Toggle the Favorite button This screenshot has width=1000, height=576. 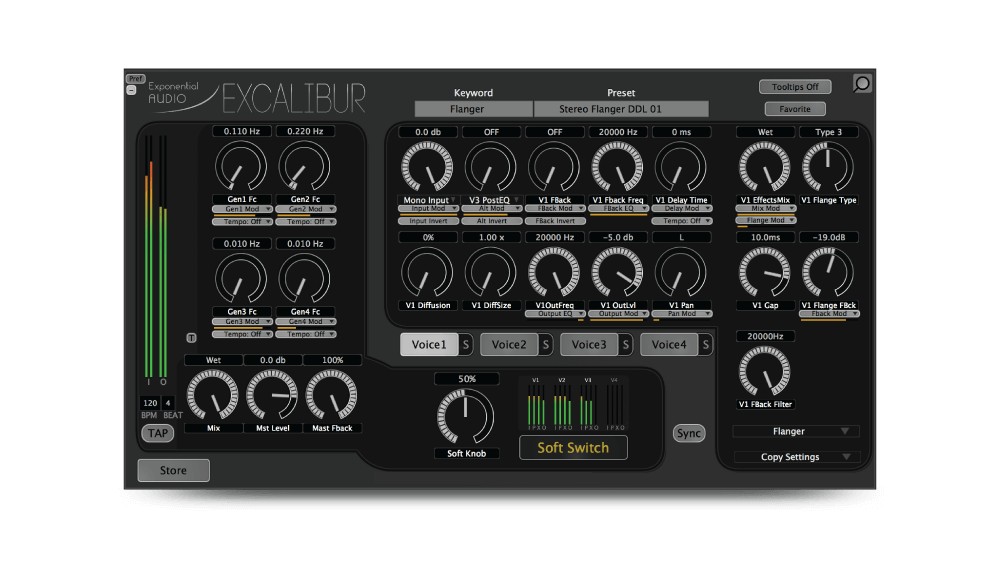[x=795, y=109]
